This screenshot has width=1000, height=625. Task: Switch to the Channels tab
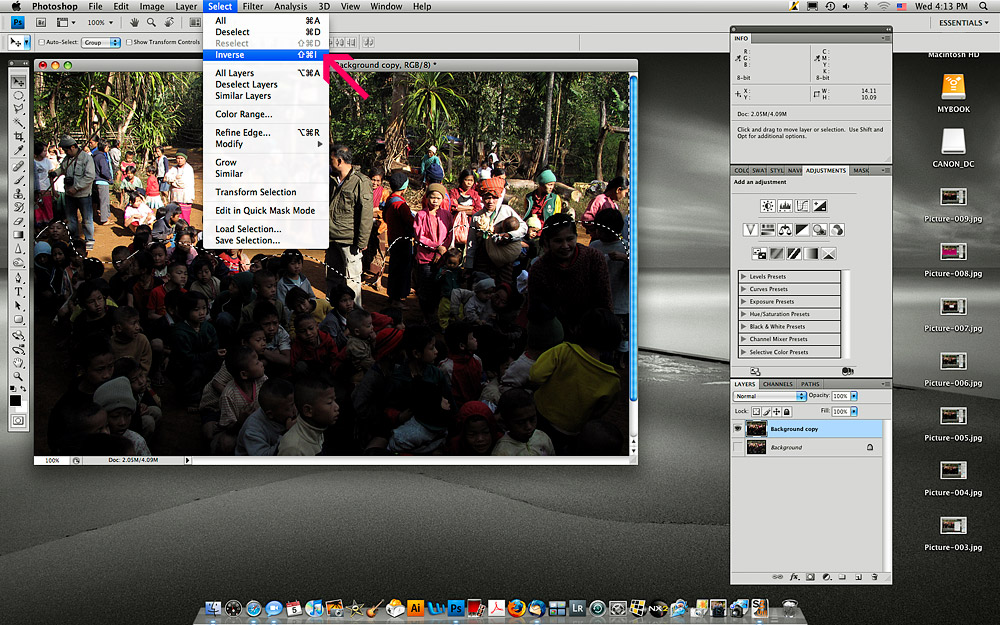(777, 384)
